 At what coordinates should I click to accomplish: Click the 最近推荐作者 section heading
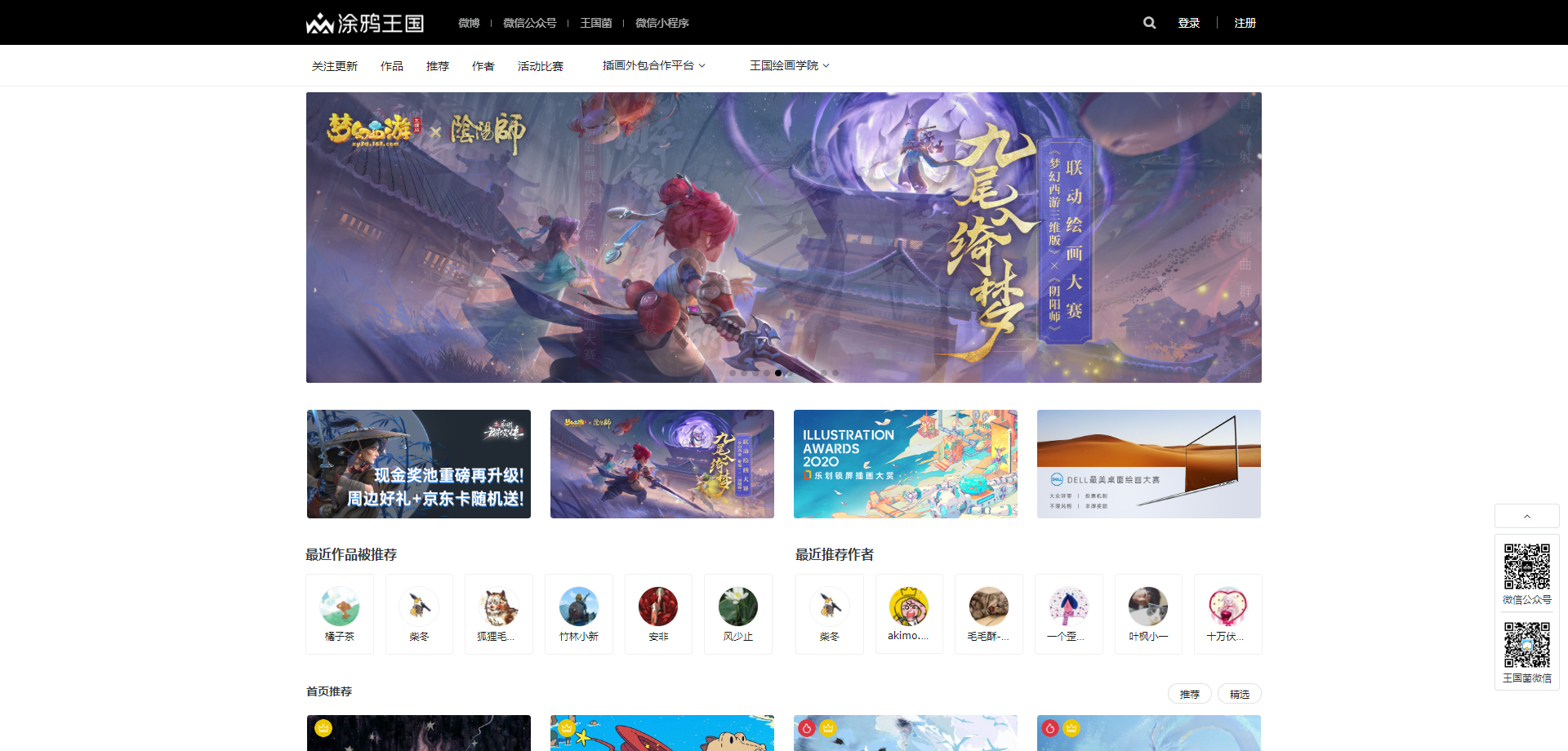pyautogui.click(x=835, y=554)
